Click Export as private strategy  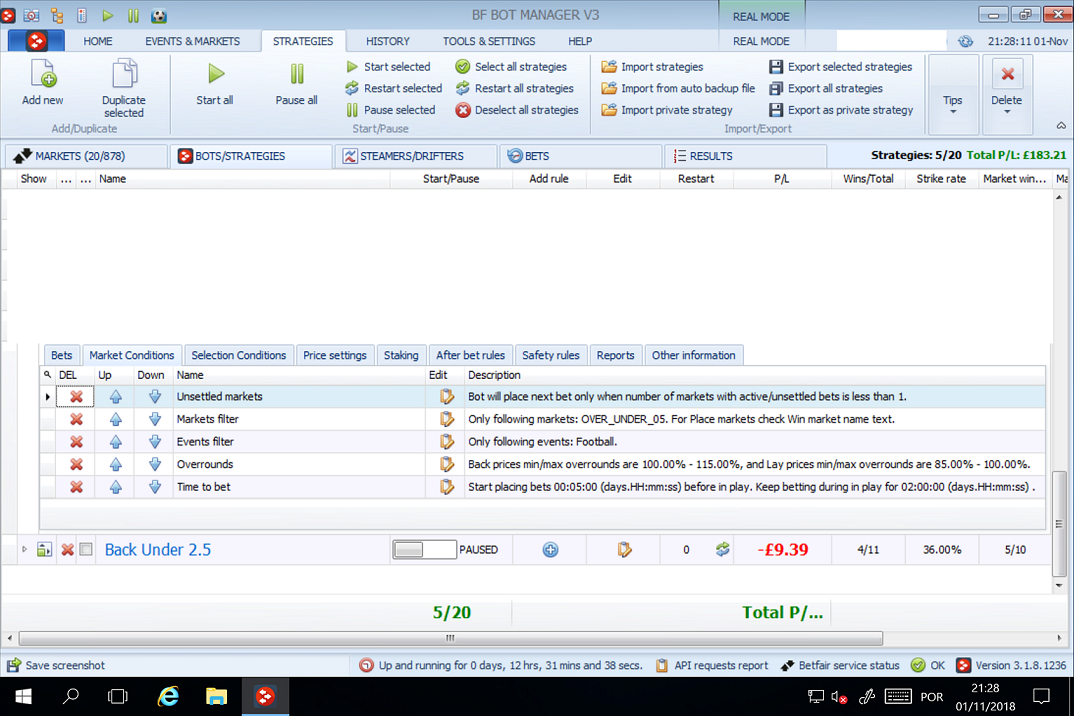tap(841, 110)
